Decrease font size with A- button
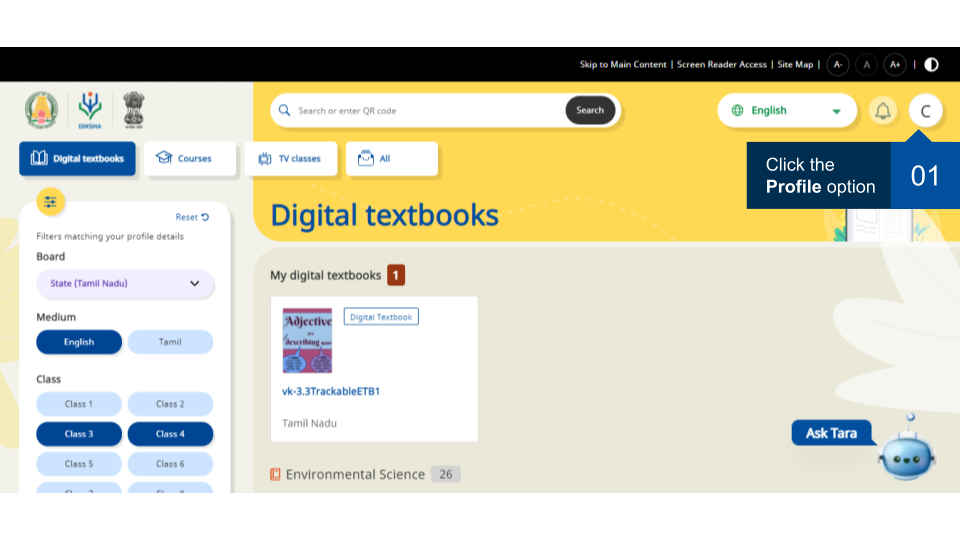Image resolution: width=960 pixels, height=540 pixels. [x=838, y=64]
